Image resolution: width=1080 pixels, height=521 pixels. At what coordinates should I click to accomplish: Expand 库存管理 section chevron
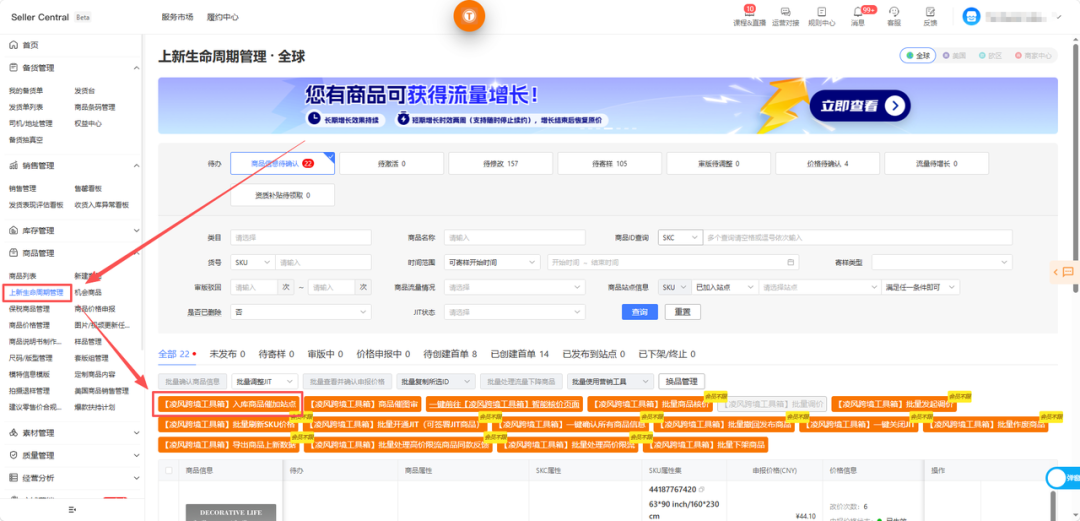[136, 231]
